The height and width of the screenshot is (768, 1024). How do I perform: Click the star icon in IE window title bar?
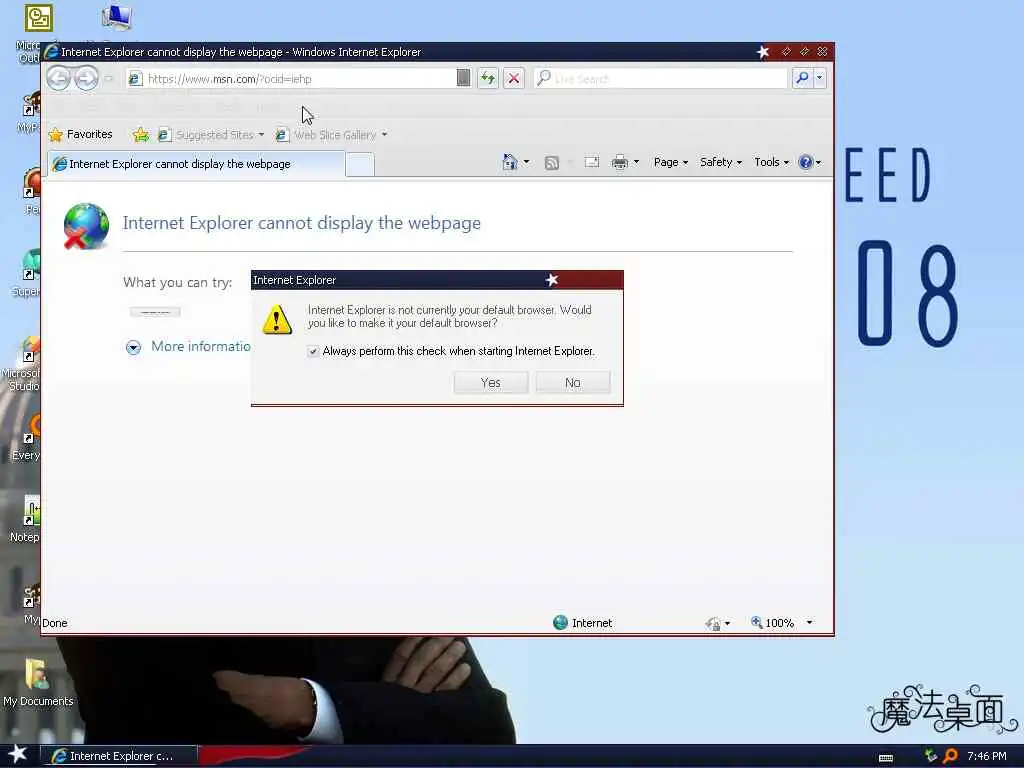click(763, 52)
